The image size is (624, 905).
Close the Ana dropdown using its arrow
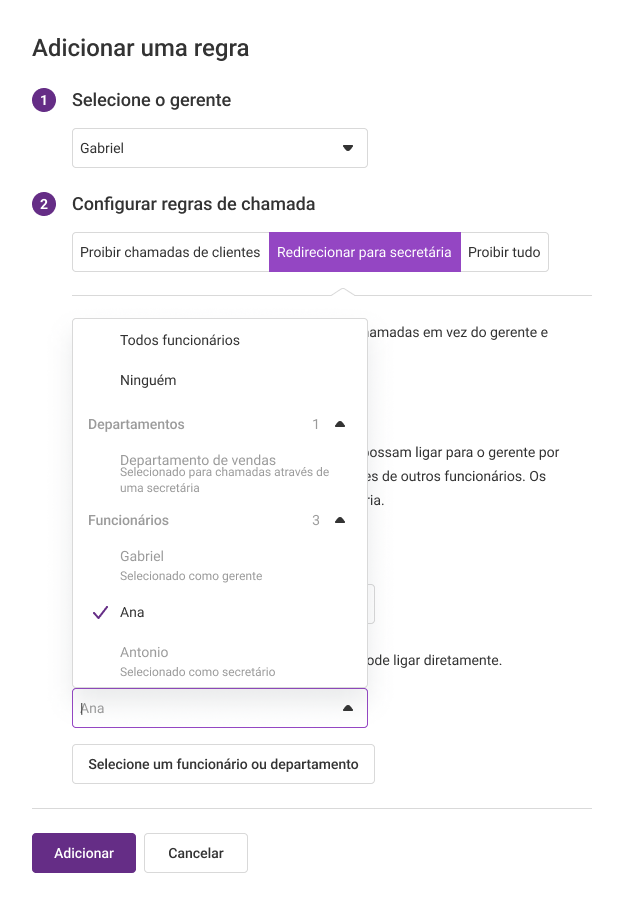point(348,708)
